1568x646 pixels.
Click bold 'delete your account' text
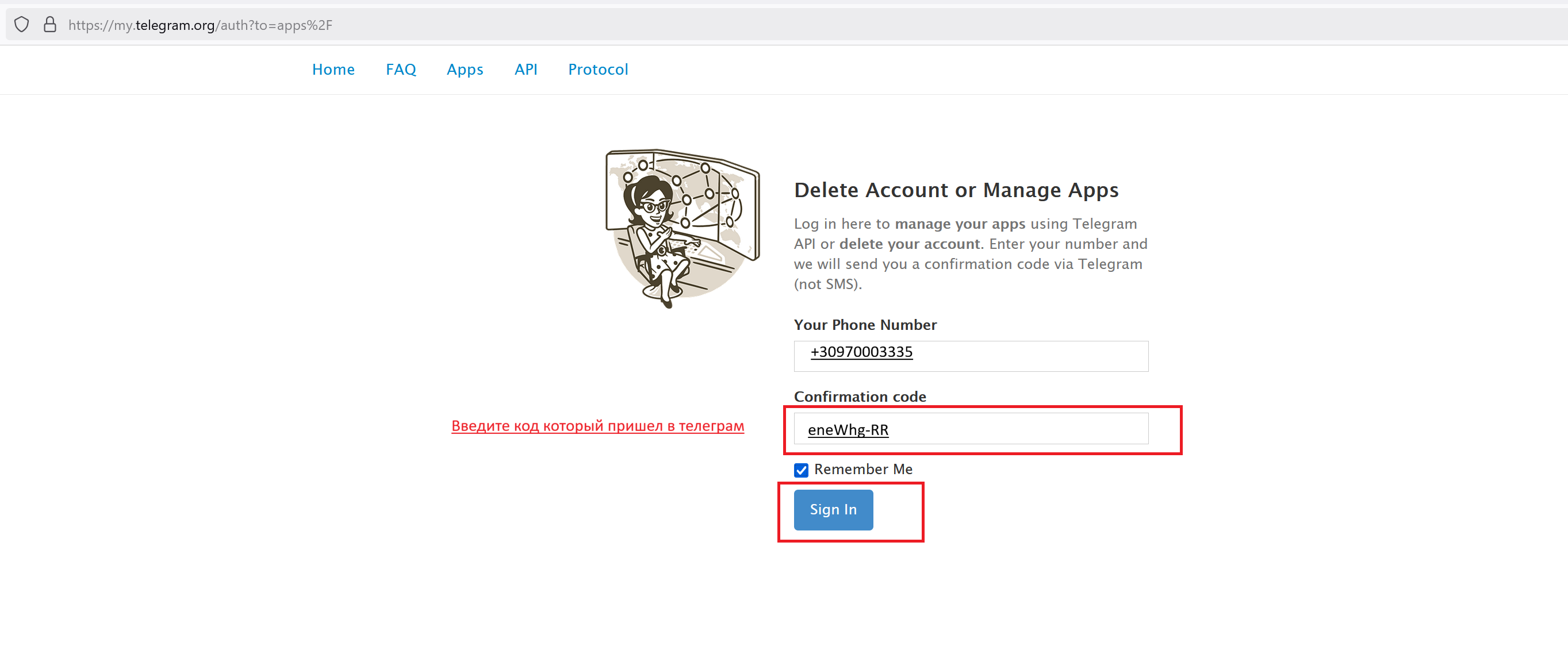pos(911,244)
